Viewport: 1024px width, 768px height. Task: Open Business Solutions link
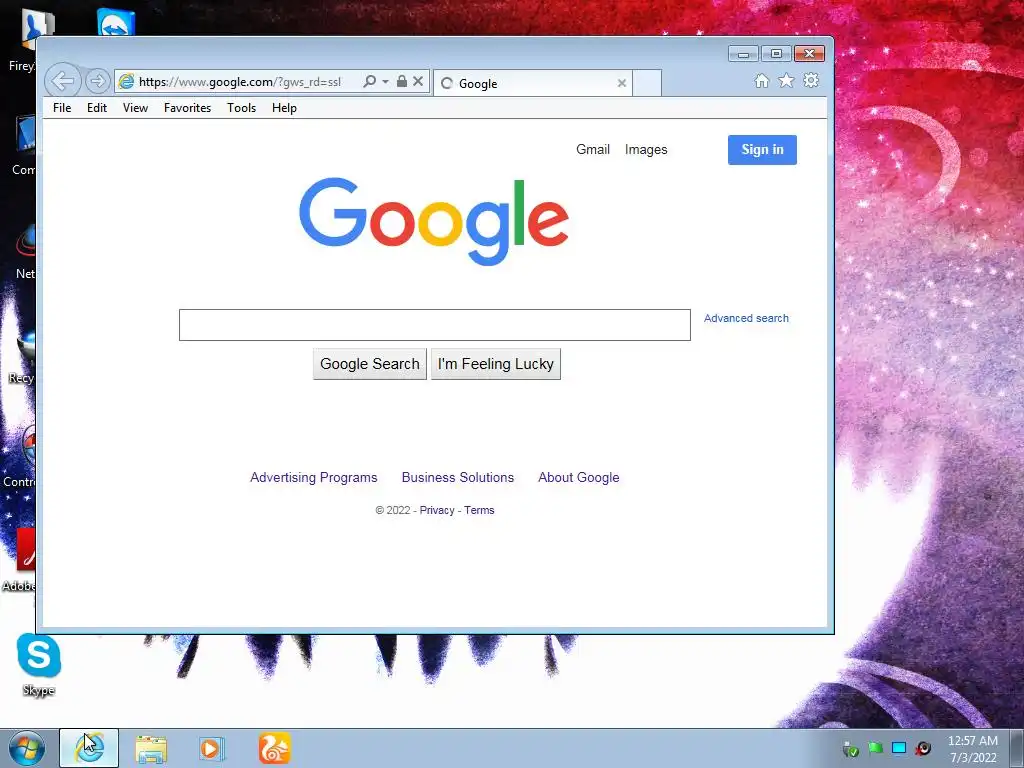[458, 477]
